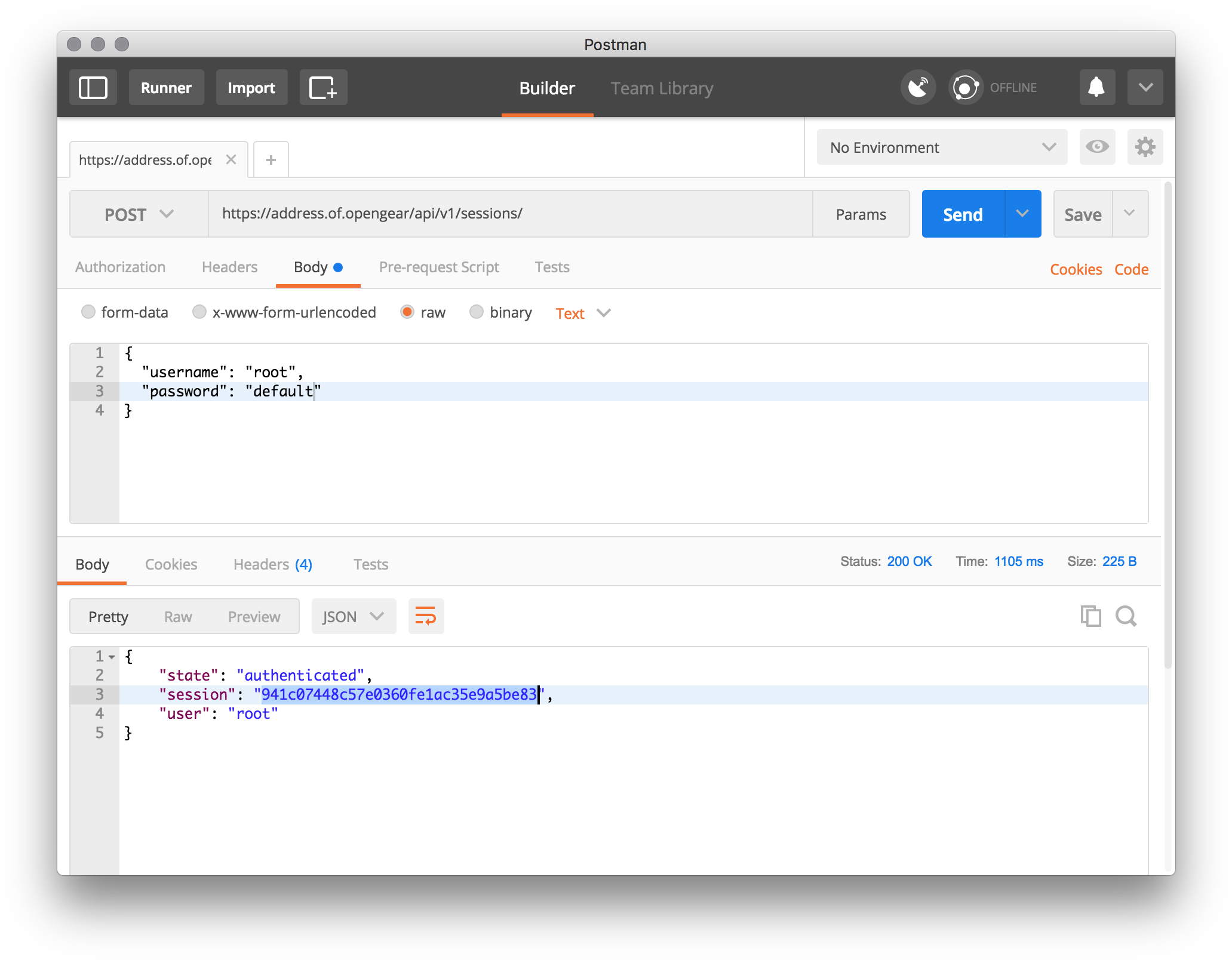1232x963 pixels.
Task: Switch to the Team Library tab
Action: [662, 88]
